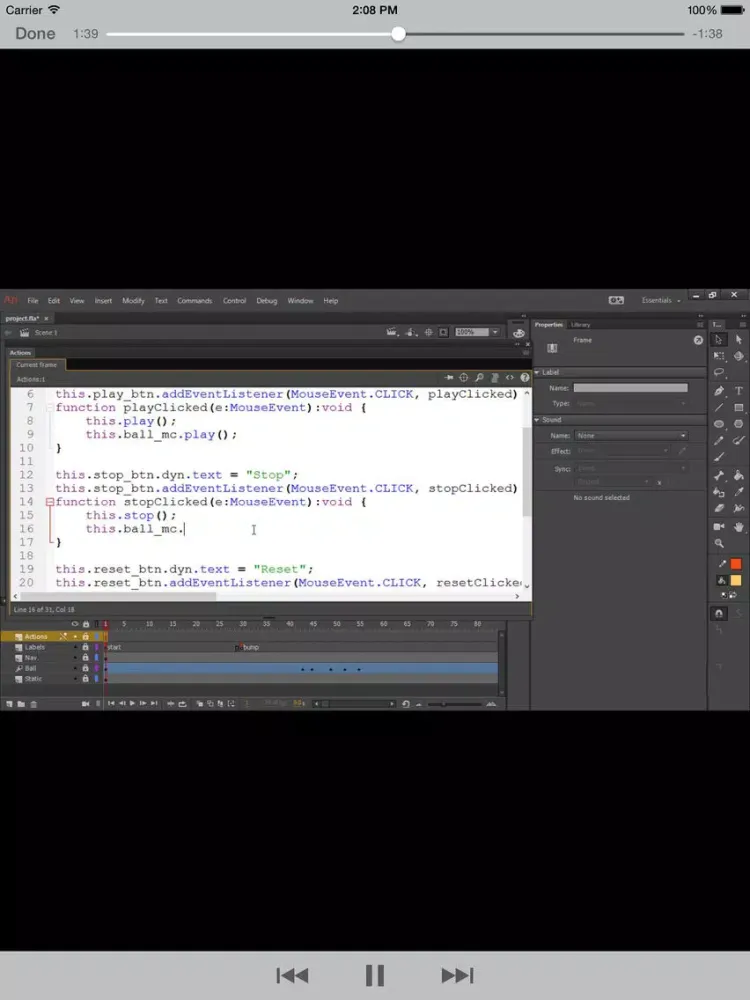Image resolution: width=750 pixels, height=1000 pixels.
Task: Select the Eraser tool
Action: [x=719, y=508]
